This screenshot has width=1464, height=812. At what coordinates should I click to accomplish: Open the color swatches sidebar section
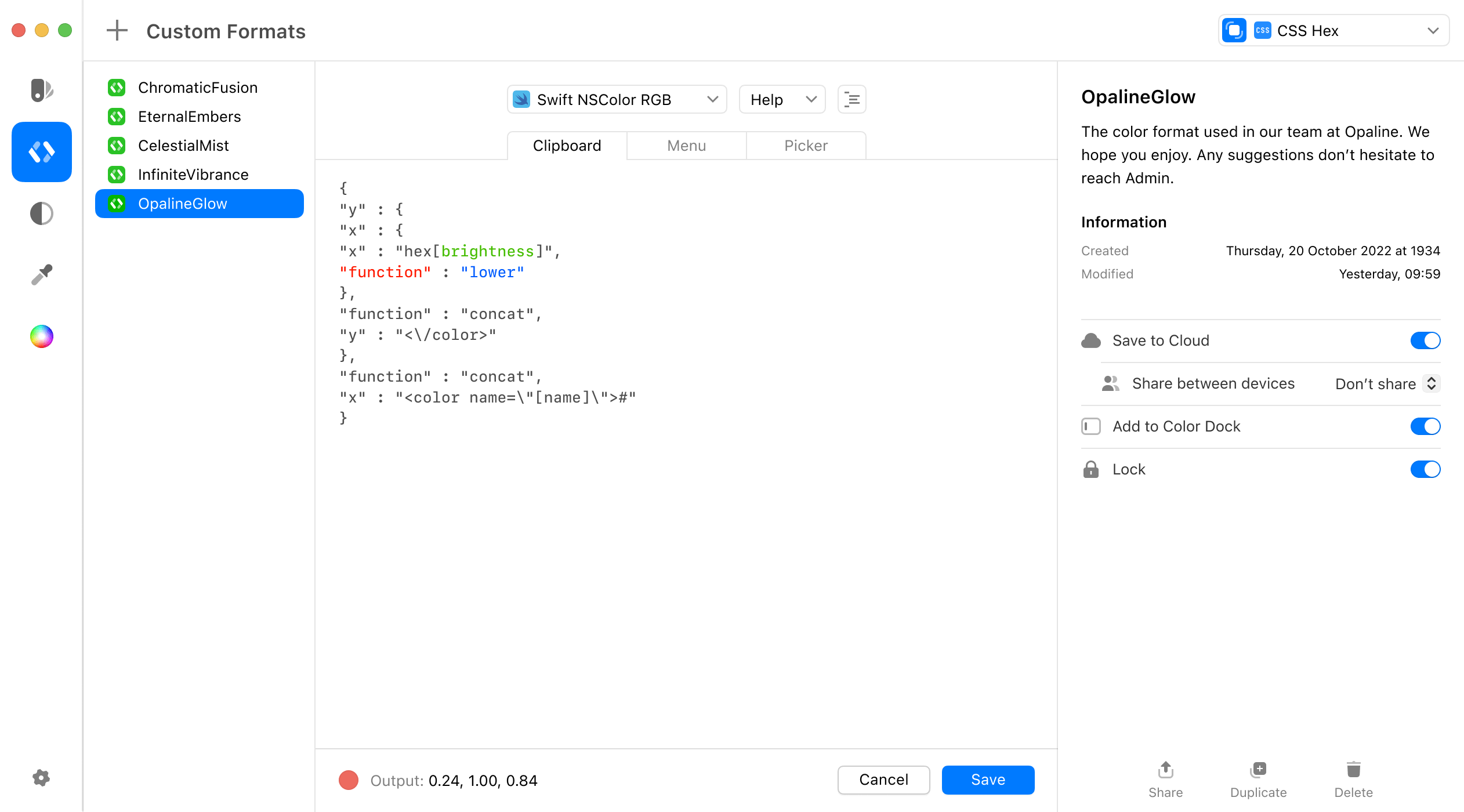42,90
